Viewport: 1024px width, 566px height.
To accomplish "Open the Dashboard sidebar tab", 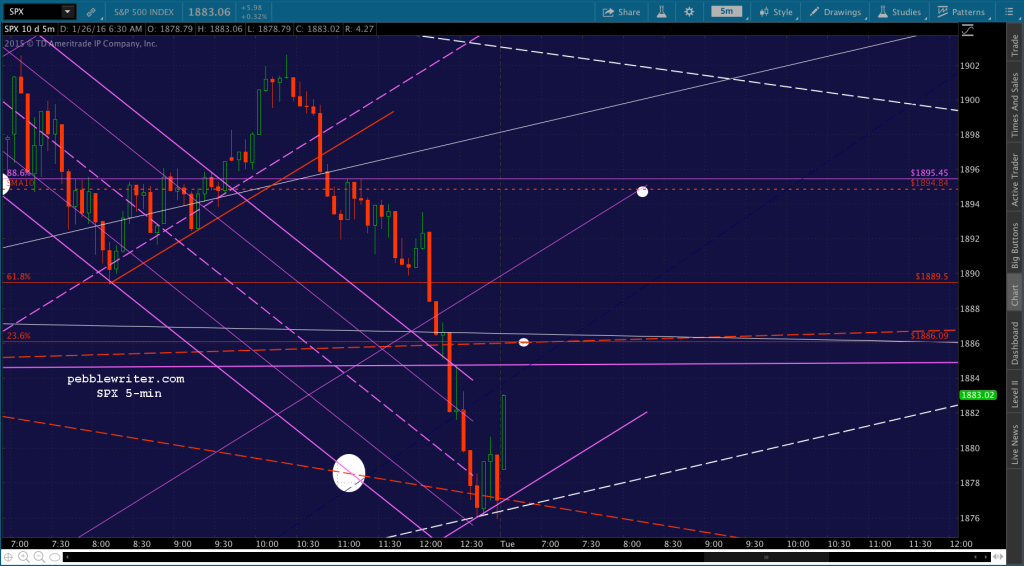I will [x=1015, y=343].
